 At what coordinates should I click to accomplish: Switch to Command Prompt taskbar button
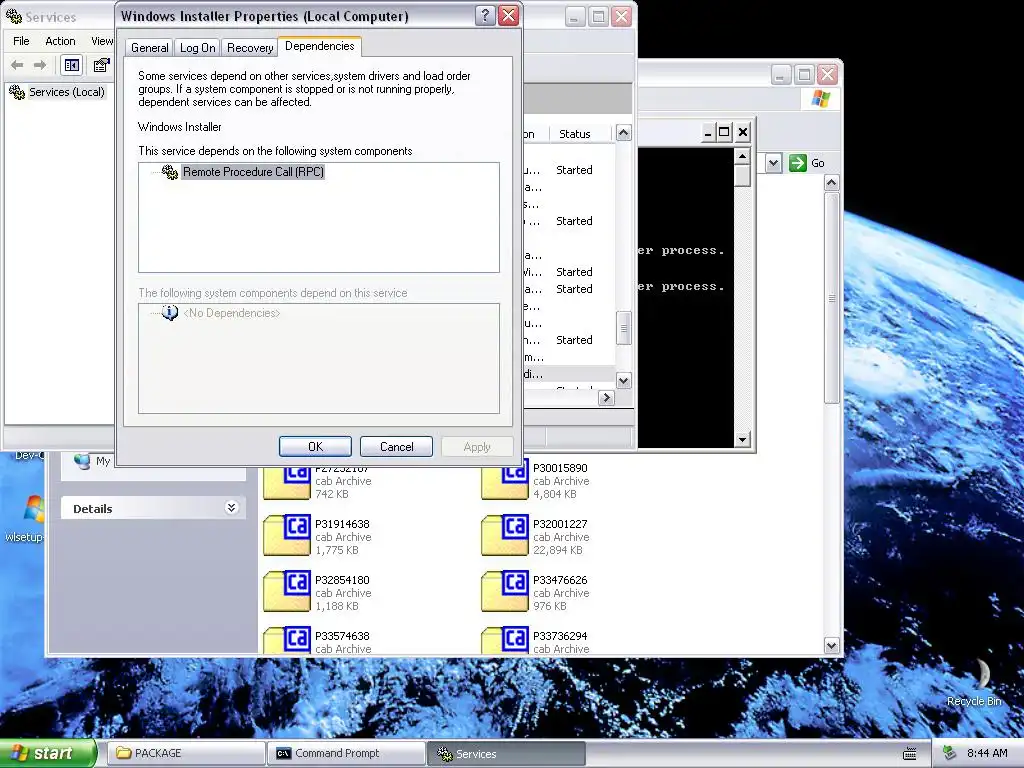click(x=346, y=753)
